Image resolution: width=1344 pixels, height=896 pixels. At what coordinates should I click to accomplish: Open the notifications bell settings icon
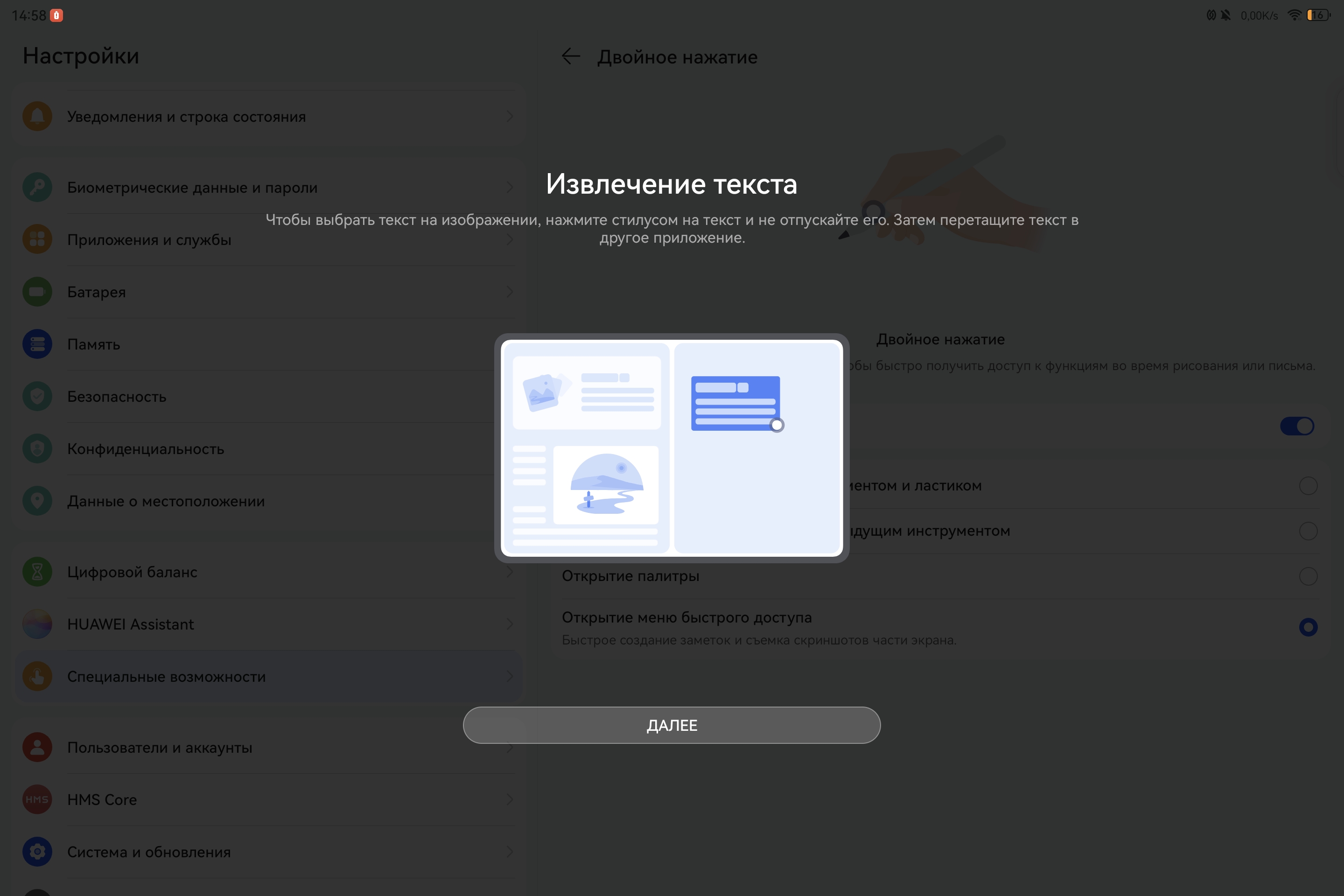(37, 117)
